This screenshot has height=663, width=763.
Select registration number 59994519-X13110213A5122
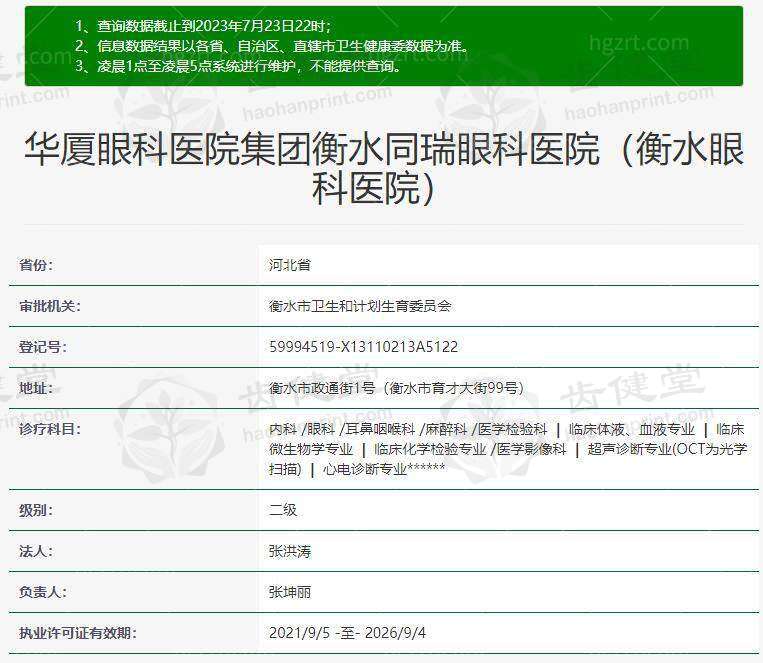point(363,347)
